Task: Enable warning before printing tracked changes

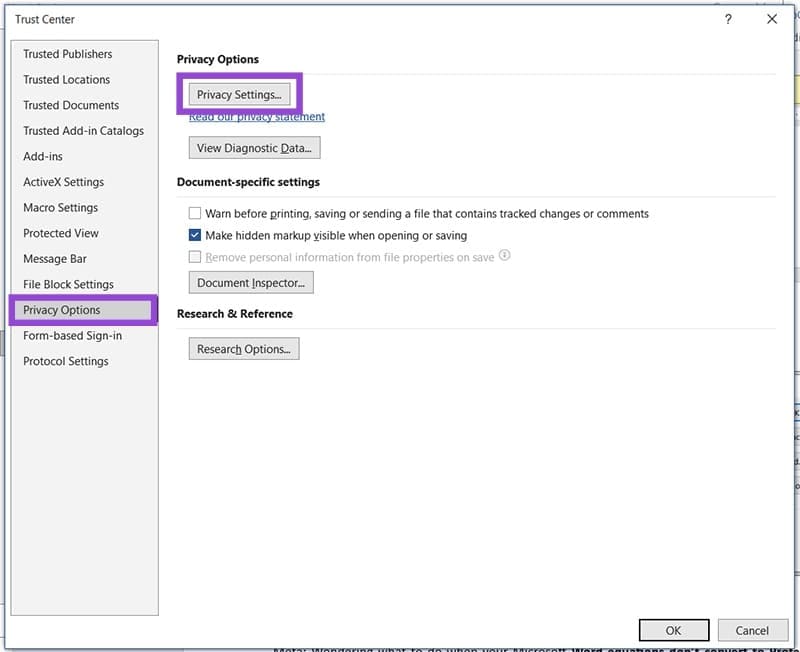Action: pyautogui.click(x=195, y=213)
